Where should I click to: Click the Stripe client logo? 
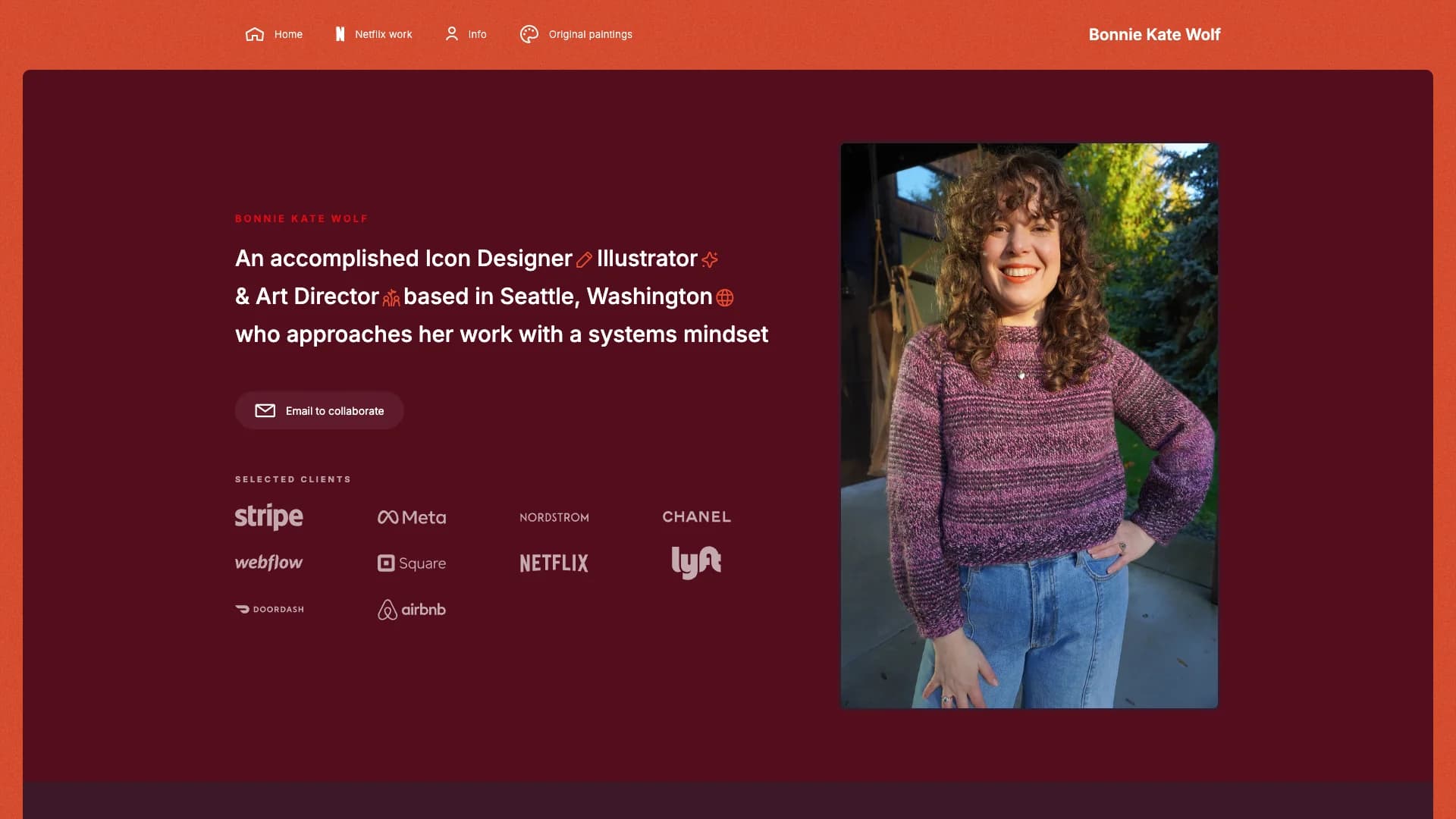pos(269,516)
